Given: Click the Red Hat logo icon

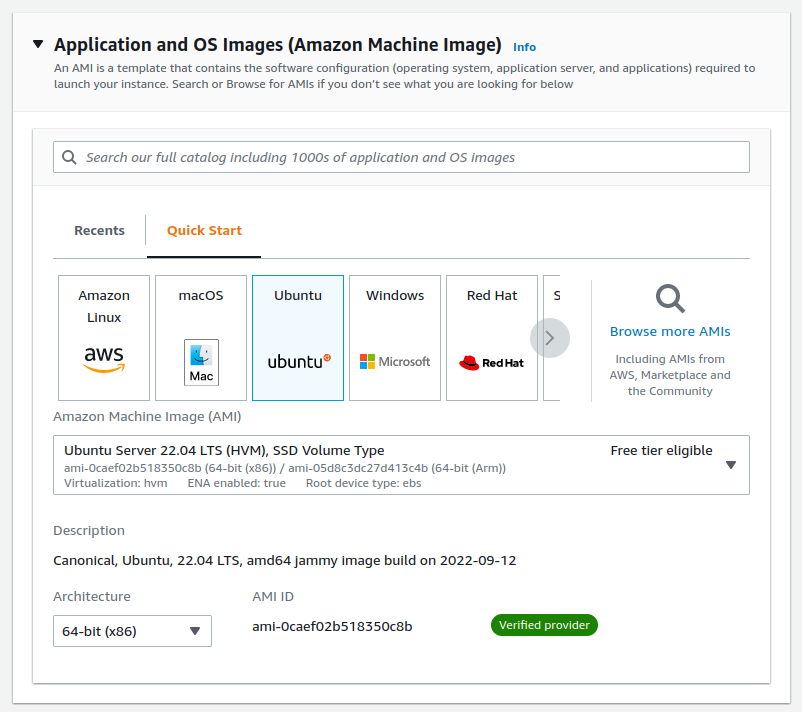Looking at the screenshot, I should pos(492,363).
